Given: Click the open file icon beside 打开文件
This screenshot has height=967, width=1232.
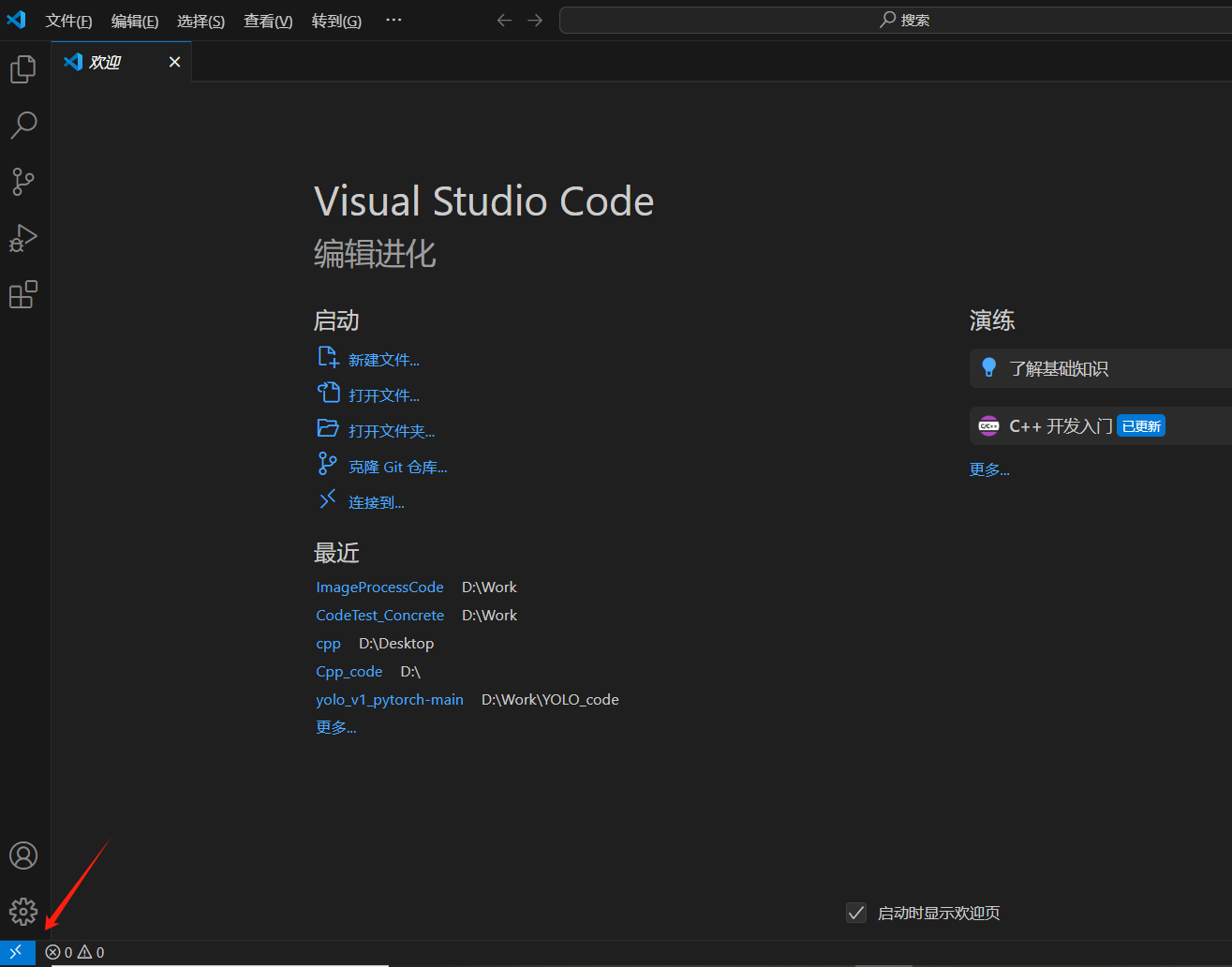Looking at the screenshot, I should [328, 394].
